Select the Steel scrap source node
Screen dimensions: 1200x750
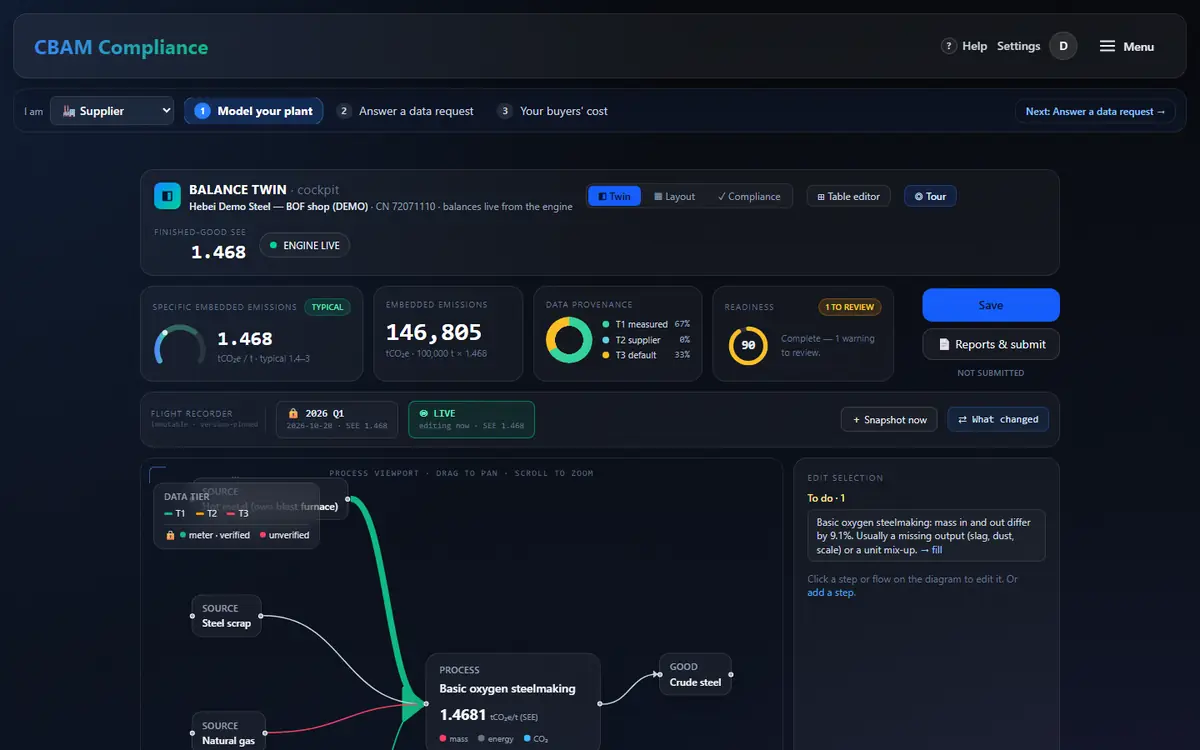tap(227, 616)
